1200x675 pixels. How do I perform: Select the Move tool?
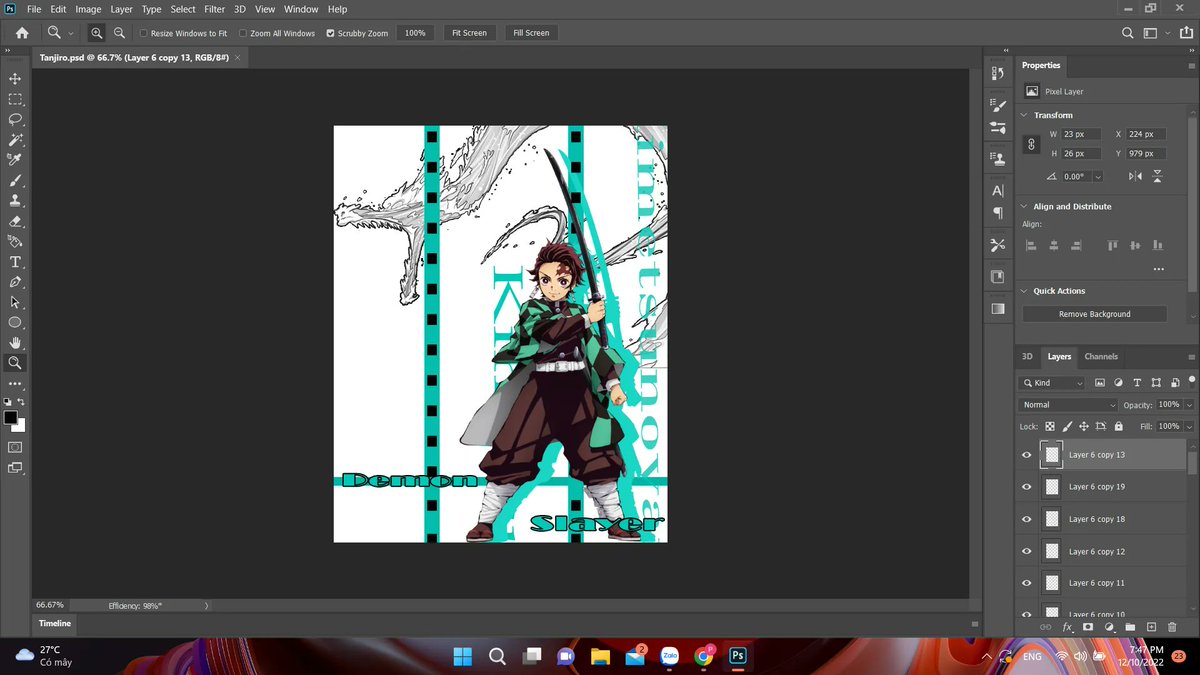(x=15, y=80)
